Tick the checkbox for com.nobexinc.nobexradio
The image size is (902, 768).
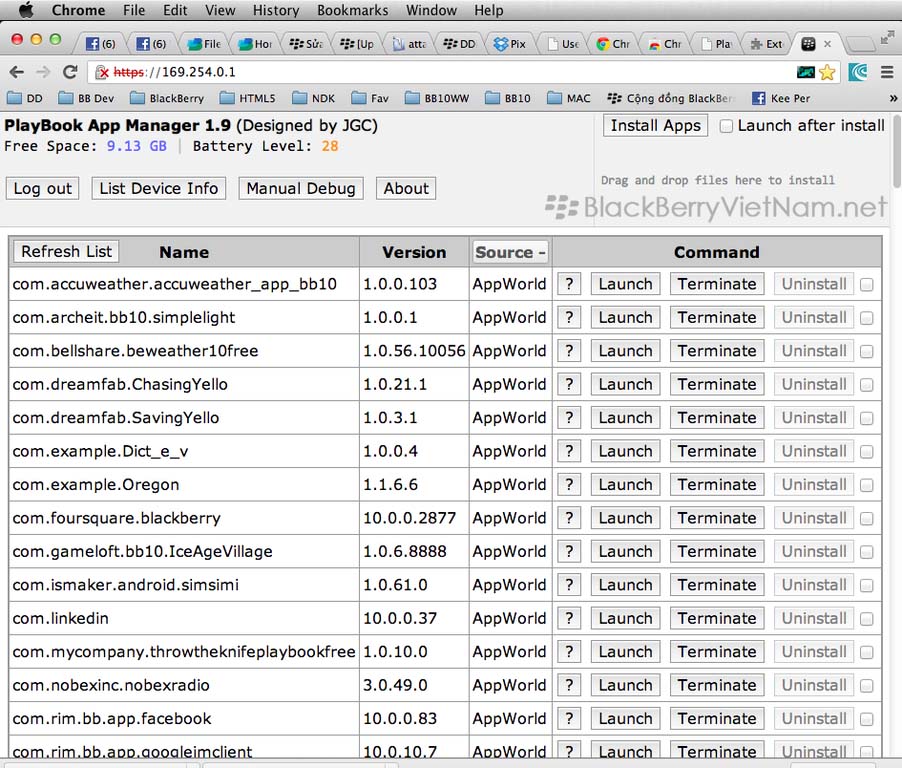tap(866, 686)
